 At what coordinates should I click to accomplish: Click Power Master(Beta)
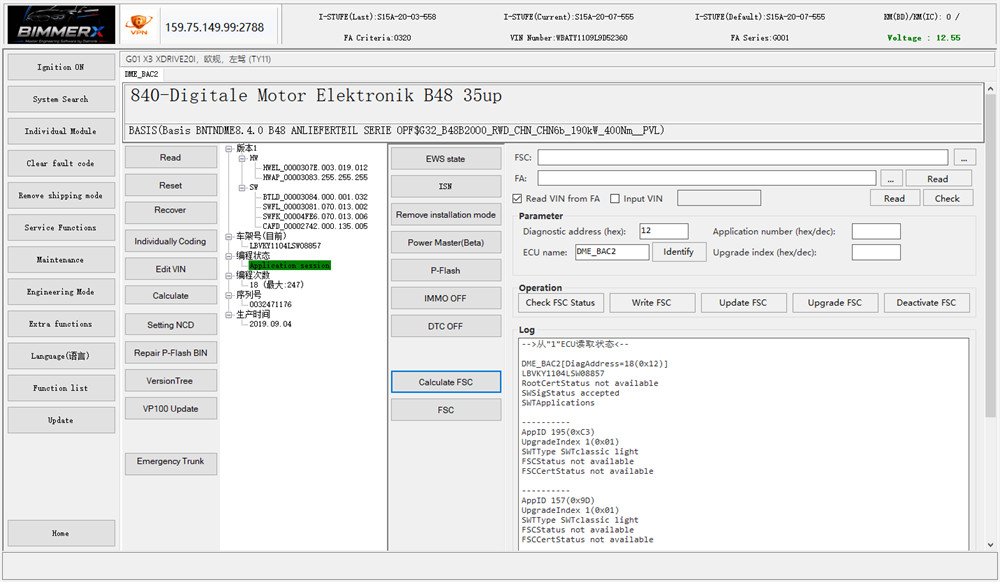446,242
